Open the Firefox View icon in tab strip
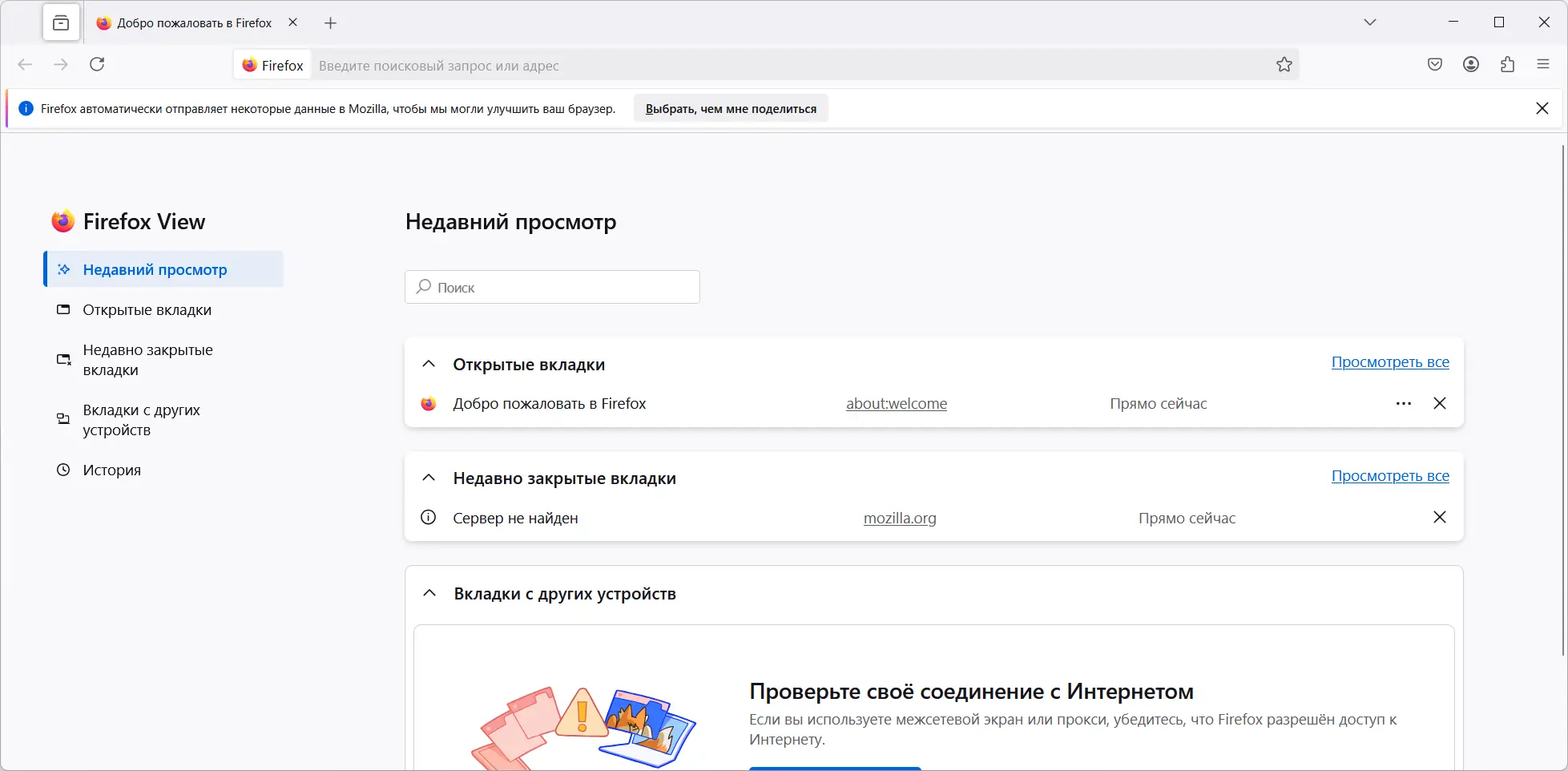 click(62, 22)
